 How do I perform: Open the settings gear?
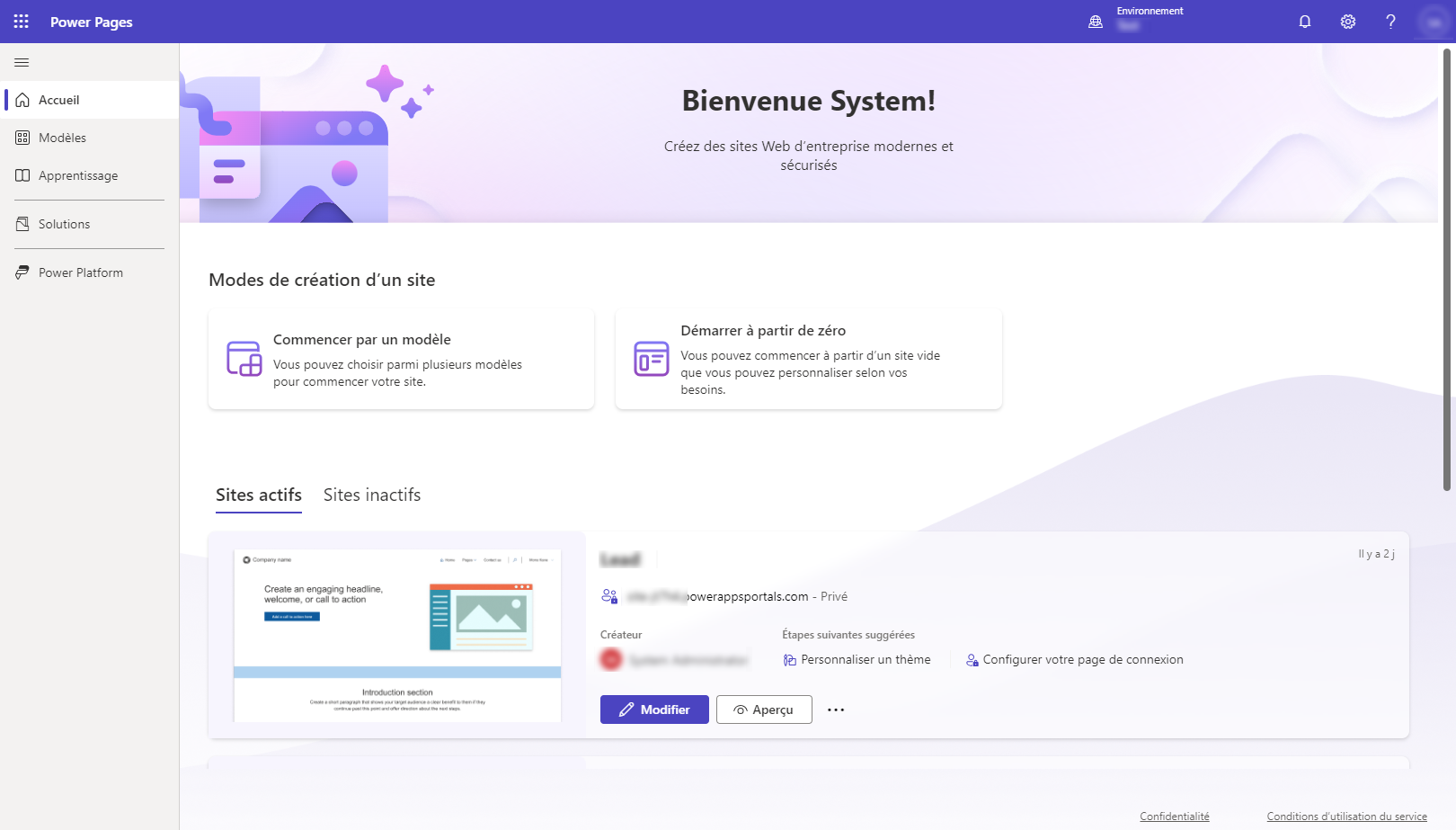coord(1348,22)
